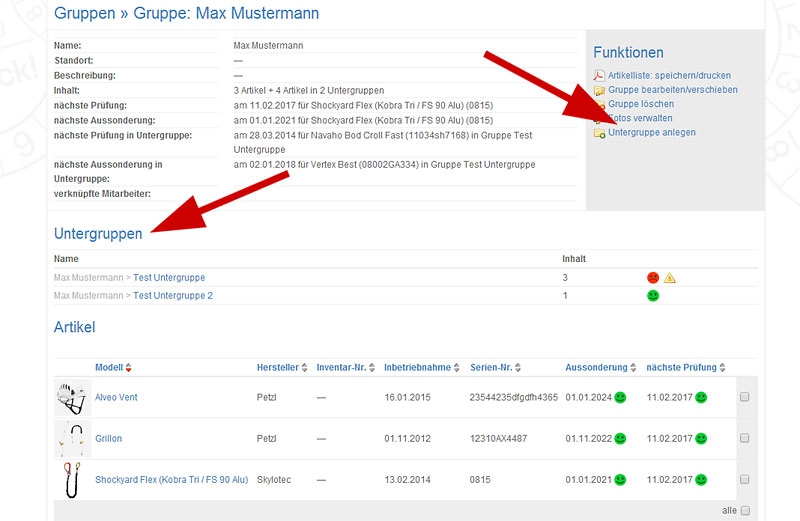Click the add-folder icon beside Untergruppe anlegen
Image resolution: width=800 pixels, height=521 pixels.
pyautogui.click(x=599, y=133)
